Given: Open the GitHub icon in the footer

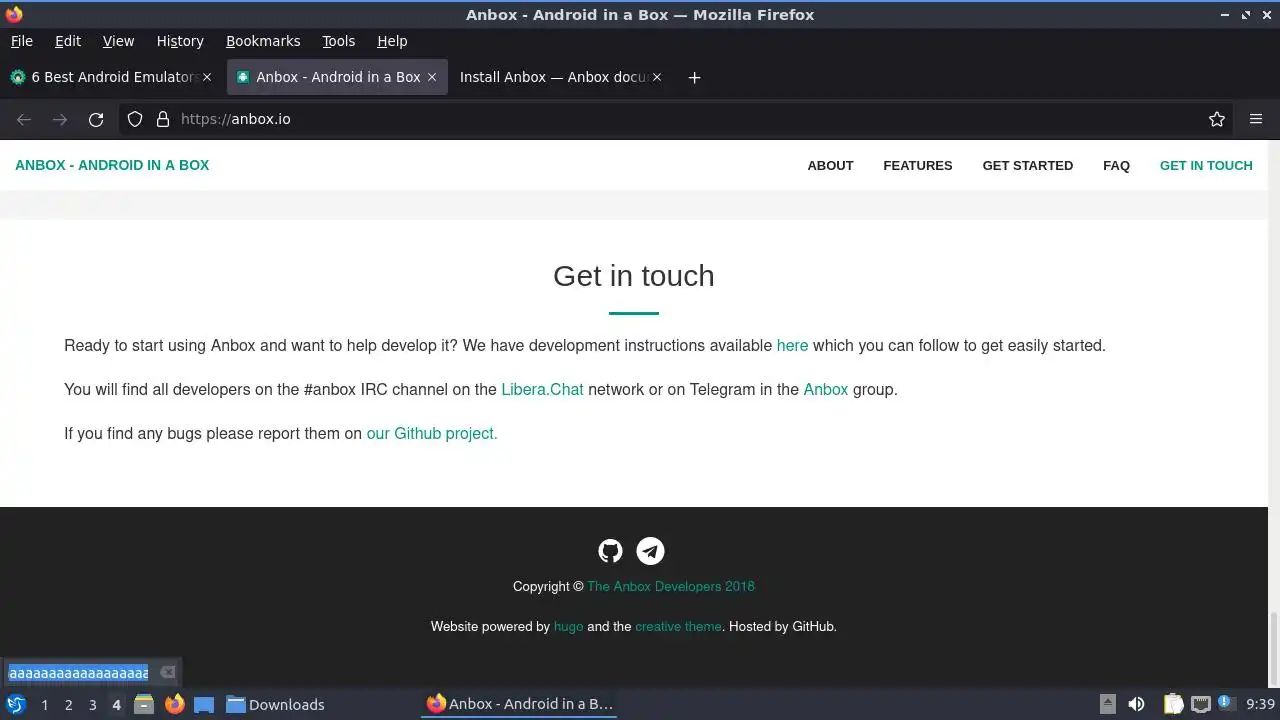Looking at the screenshot, I should 610,551.
